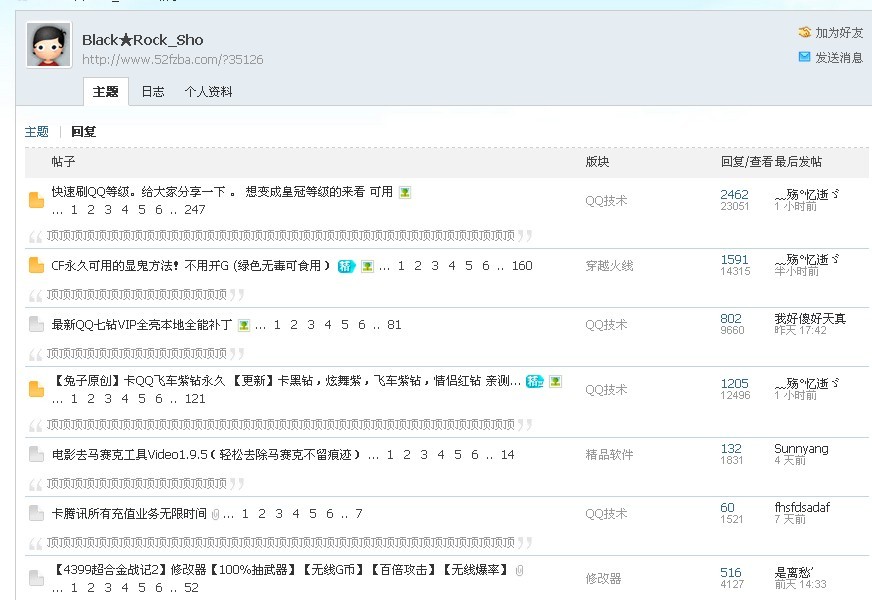Click the send message envelope icon
Image resolution: width=872 pixels, height=600 pixels.
pyautogui.click(x=804, y=57)
